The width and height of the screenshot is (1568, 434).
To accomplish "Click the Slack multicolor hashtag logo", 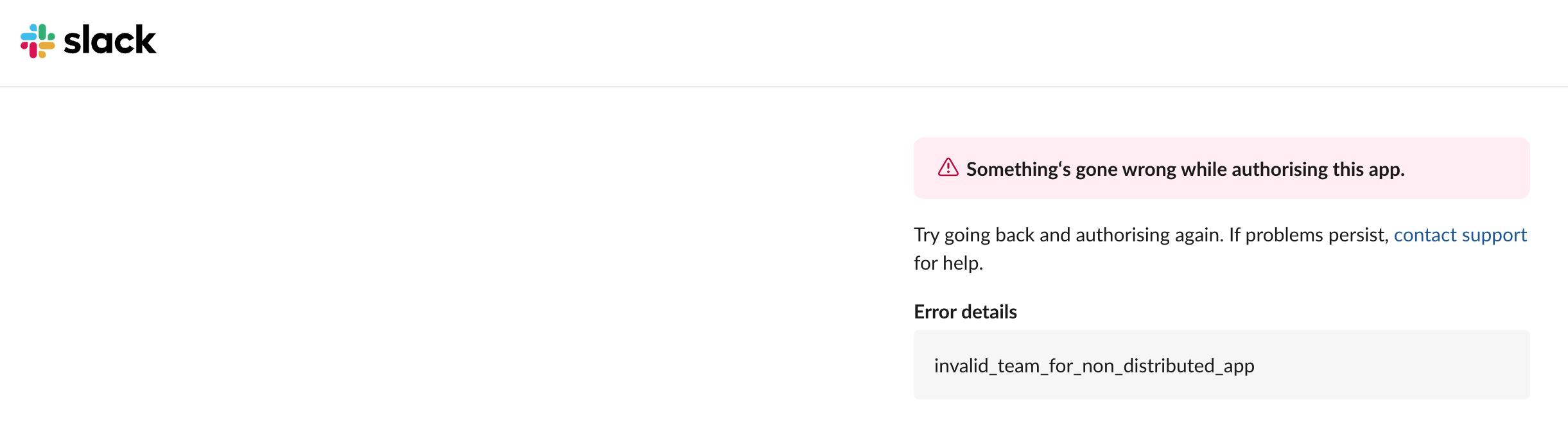I will pyautogui.click(x=38, y=41).
